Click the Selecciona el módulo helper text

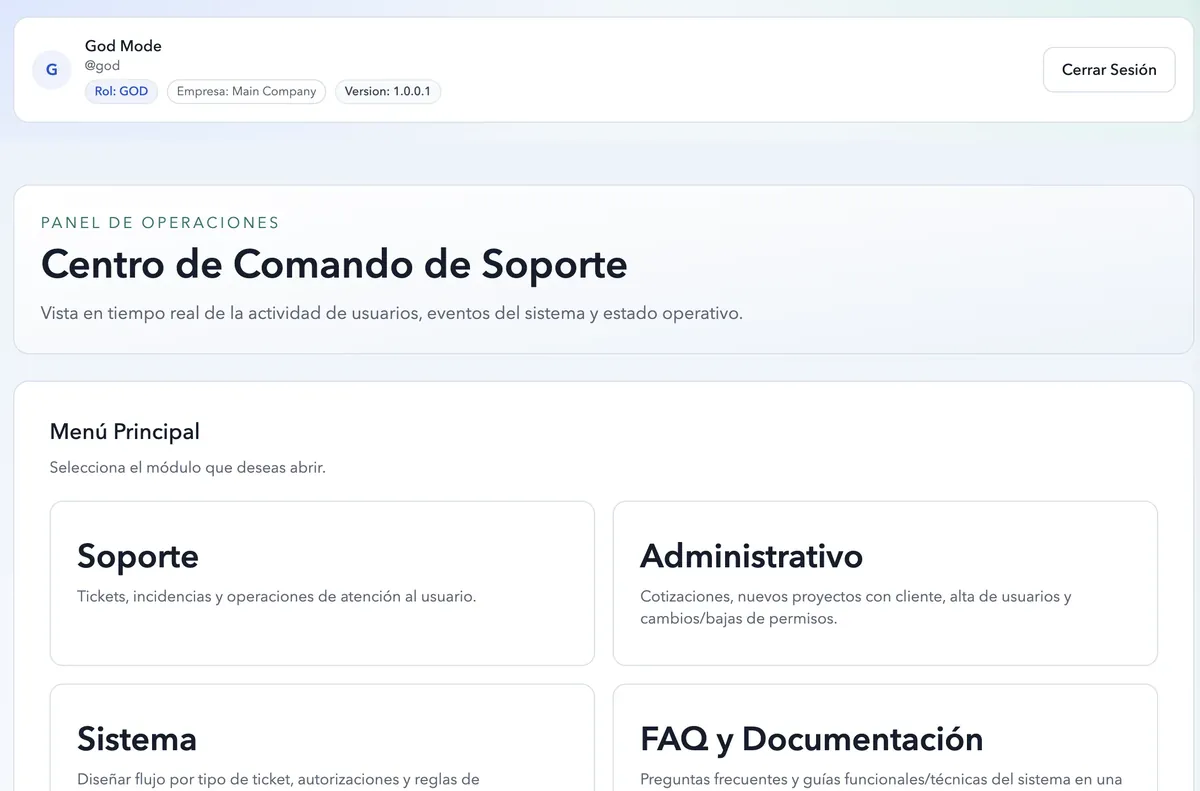pos(187,467)
